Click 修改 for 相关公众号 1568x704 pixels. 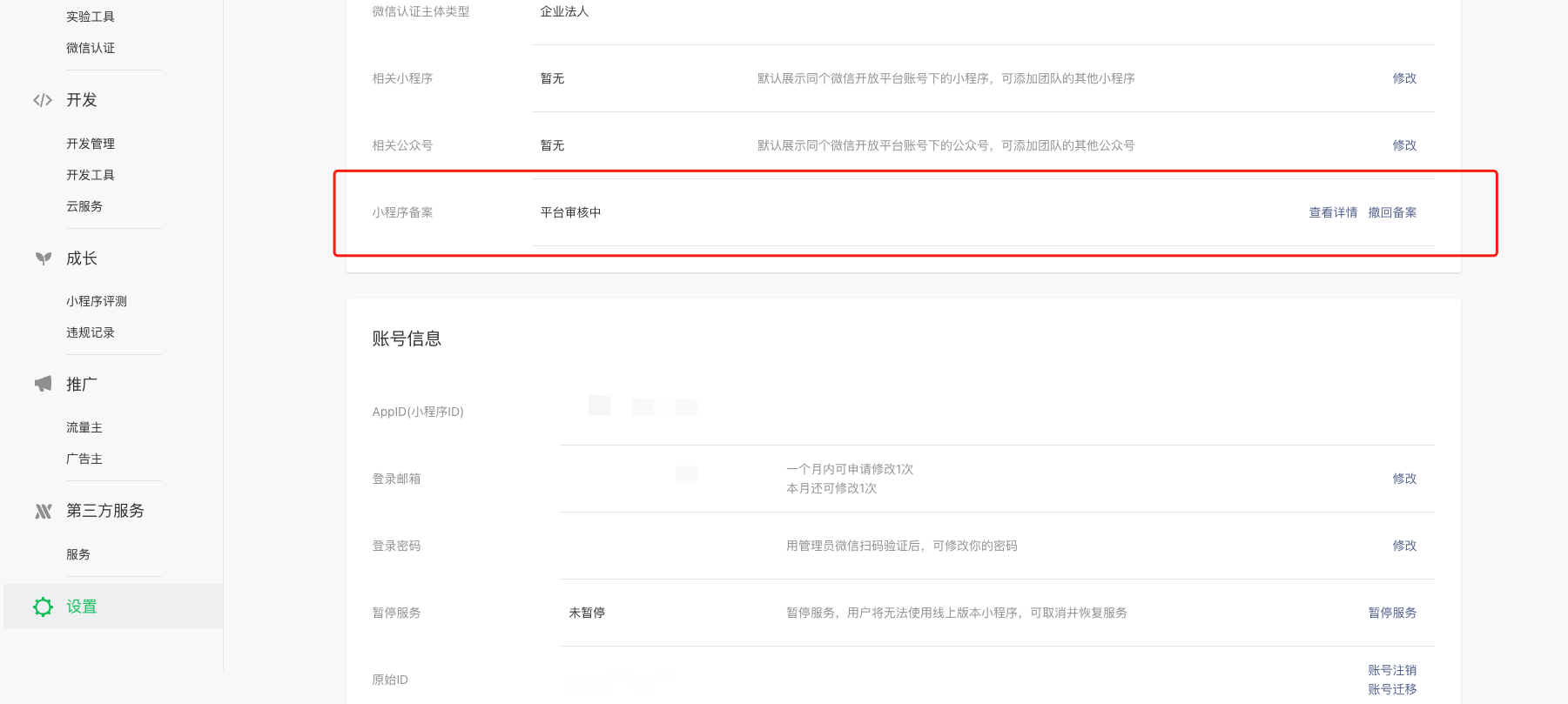coord(1404,145)
